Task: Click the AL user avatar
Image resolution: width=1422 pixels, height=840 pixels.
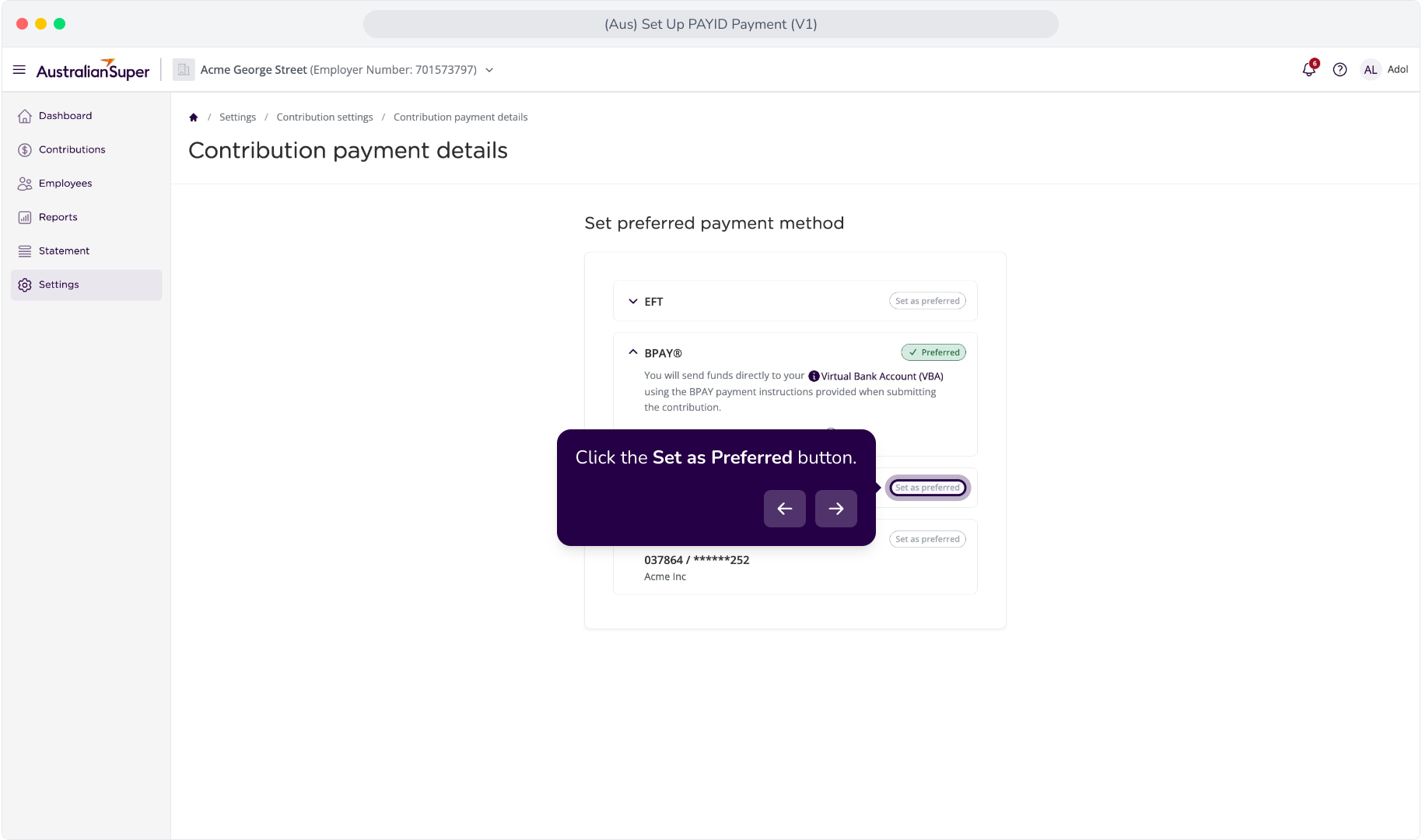Action: tap(1370, 69)
